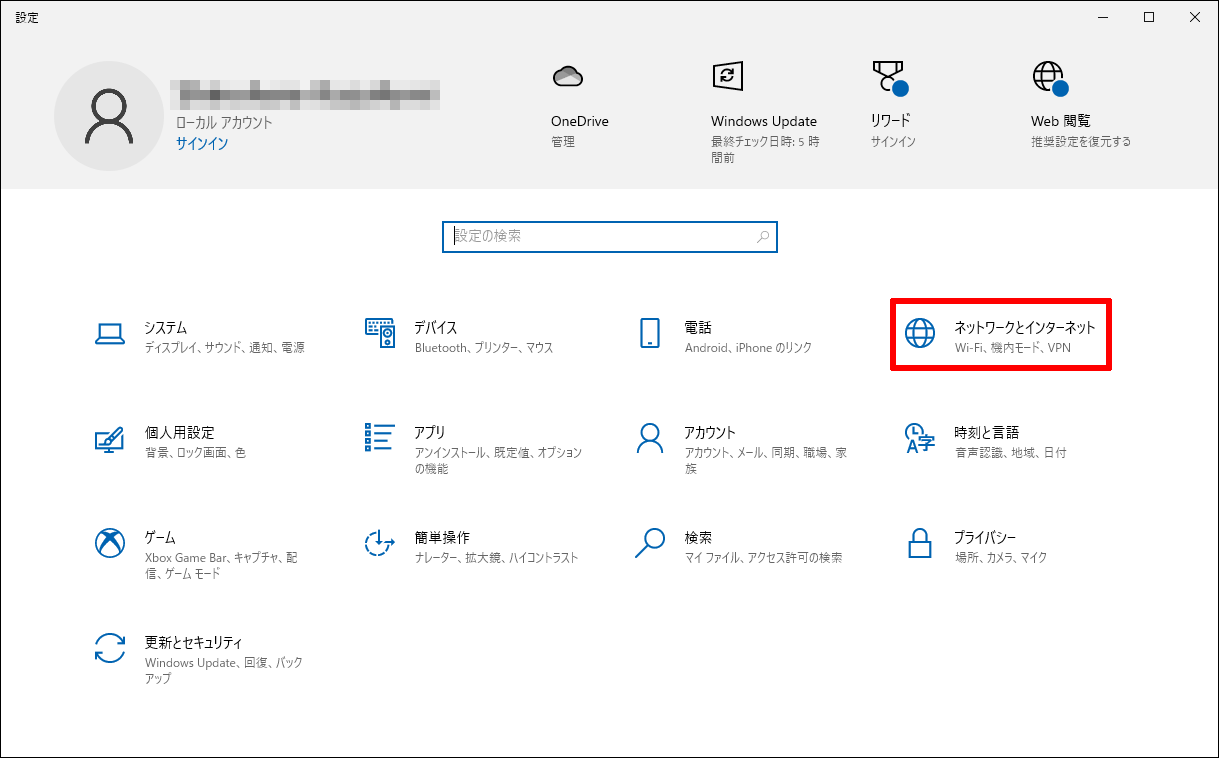Click the ゲーム Xbox icon
The image size is (1219, 758).
109,543
